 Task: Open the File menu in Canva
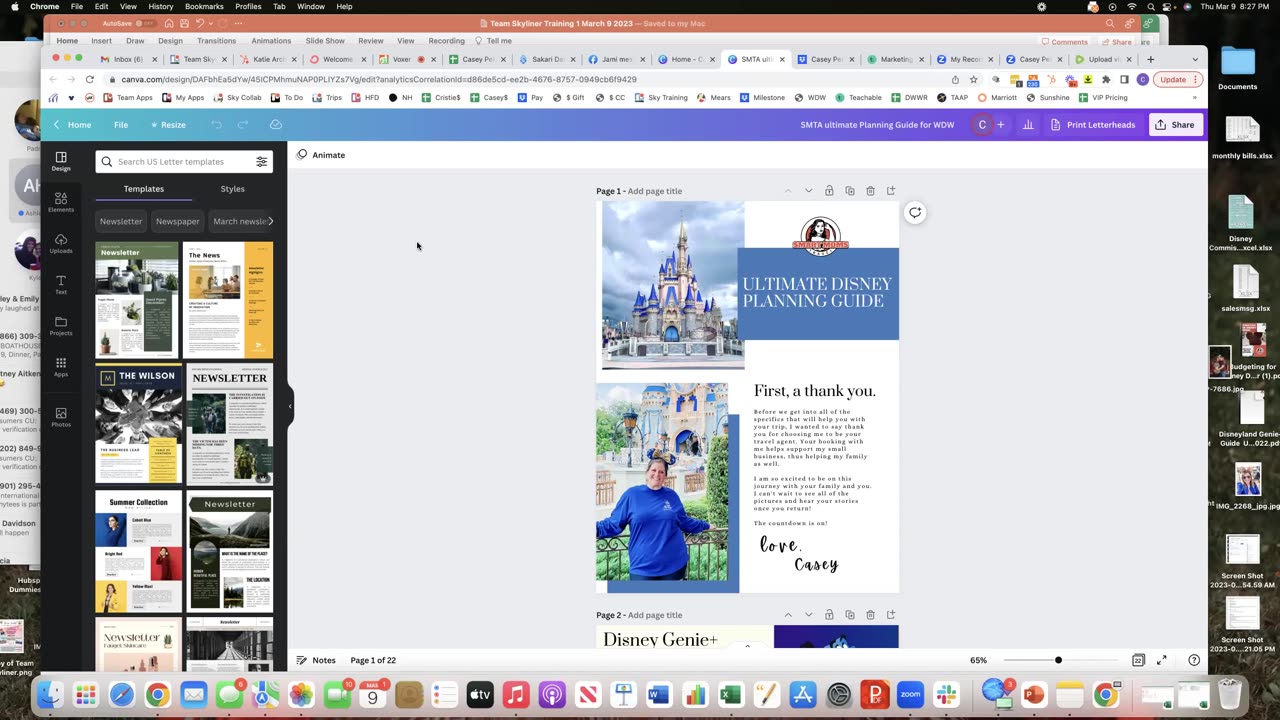point(121,125)
